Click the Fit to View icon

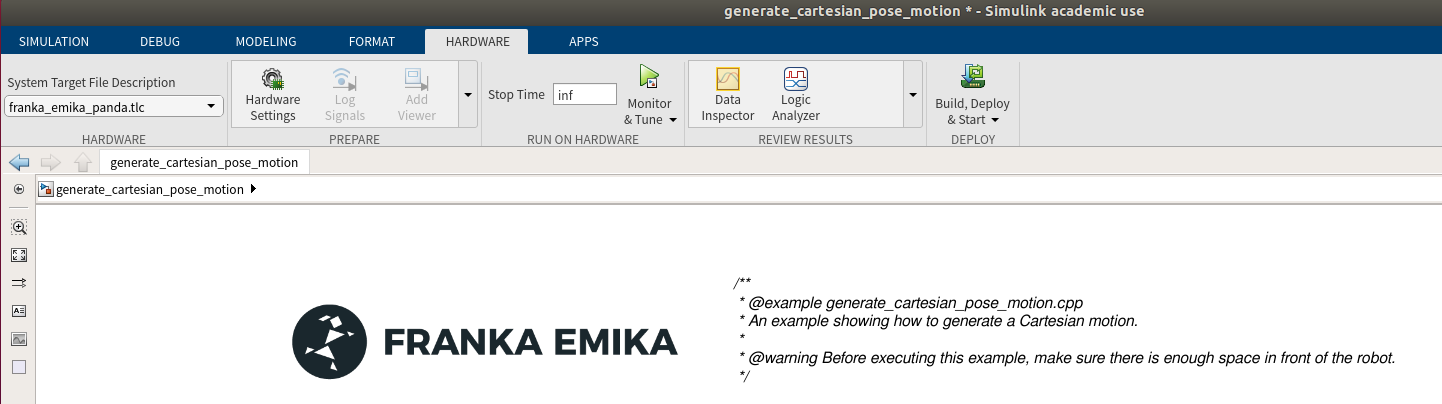pyautogui.click(x=18, y=255)
